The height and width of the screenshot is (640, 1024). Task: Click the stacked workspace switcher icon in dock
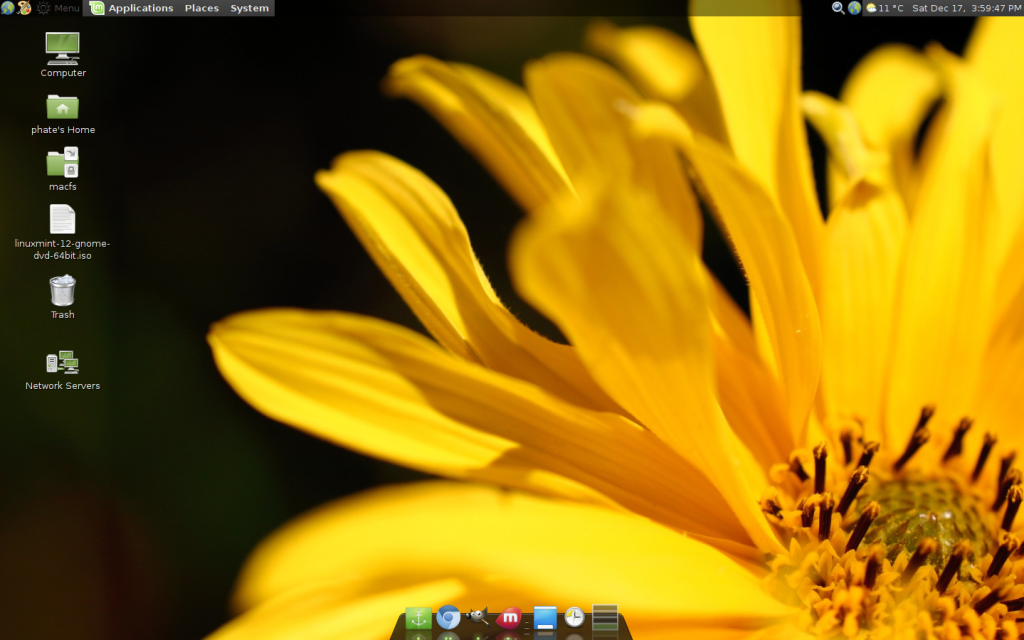(x=605, y=617)
